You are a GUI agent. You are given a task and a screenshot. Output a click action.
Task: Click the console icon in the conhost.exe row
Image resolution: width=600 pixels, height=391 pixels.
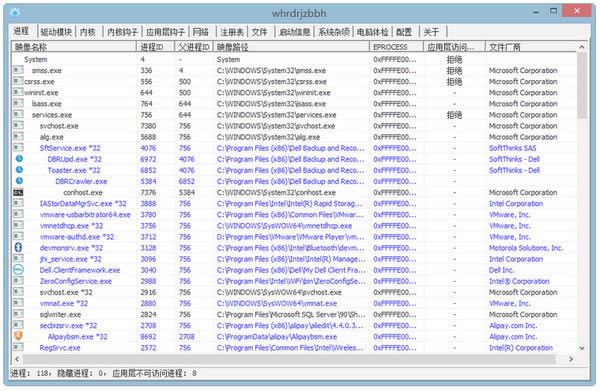(18, 192)
